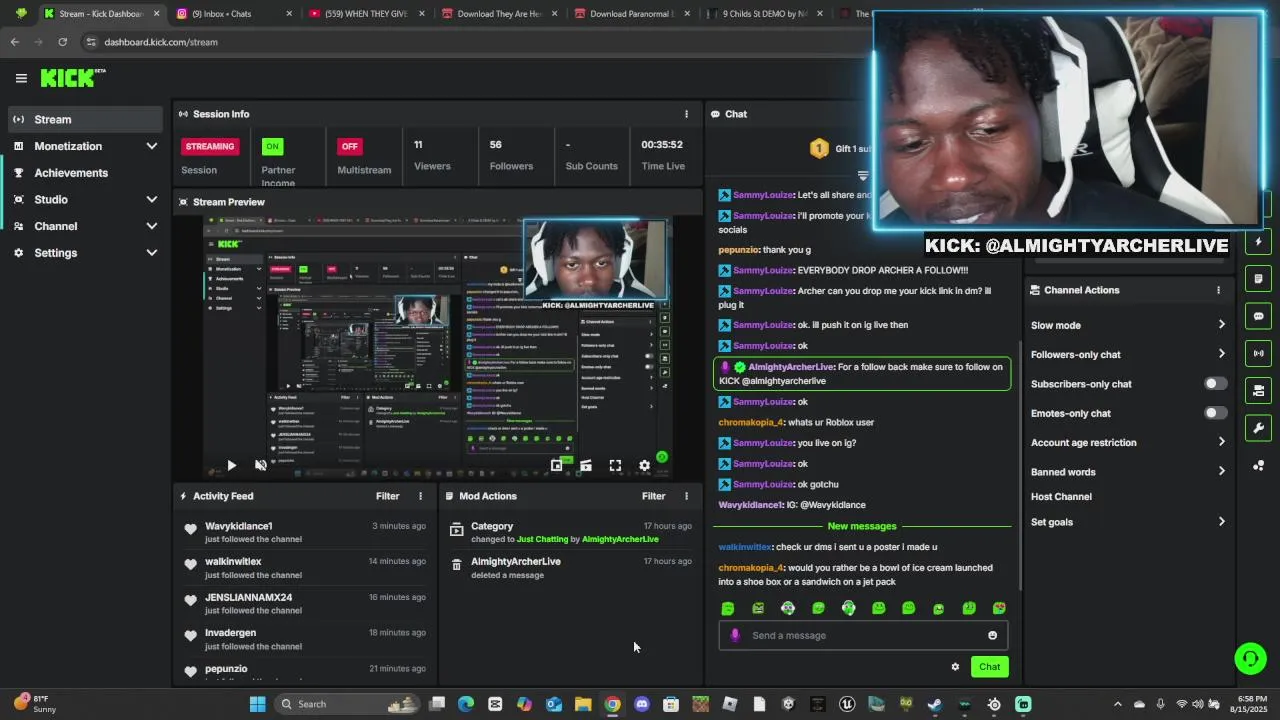This screenshot has width=1280, height=720.
Task: Open Account age restriction options arrow
Action: click(x=1221, y=442)
